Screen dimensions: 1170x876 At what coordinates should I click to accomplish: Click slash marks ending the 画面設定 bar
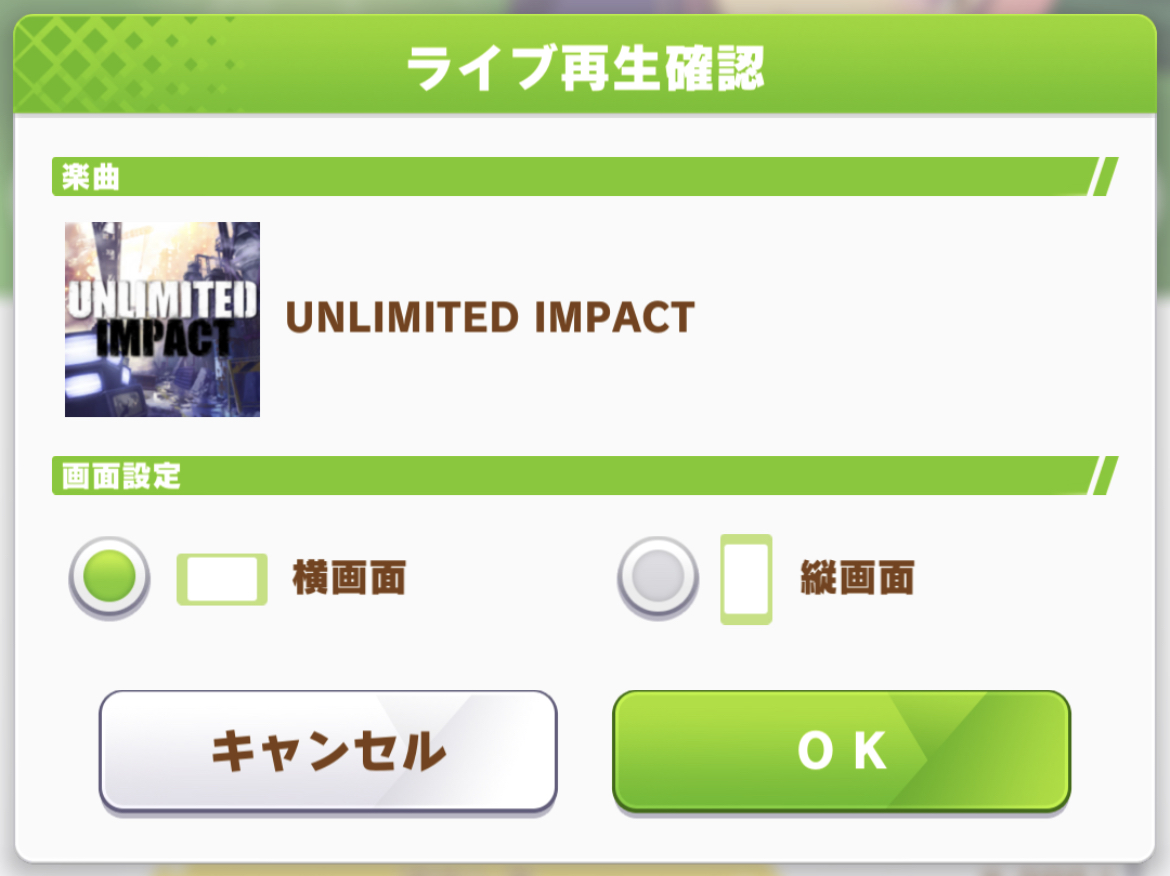1104,475
